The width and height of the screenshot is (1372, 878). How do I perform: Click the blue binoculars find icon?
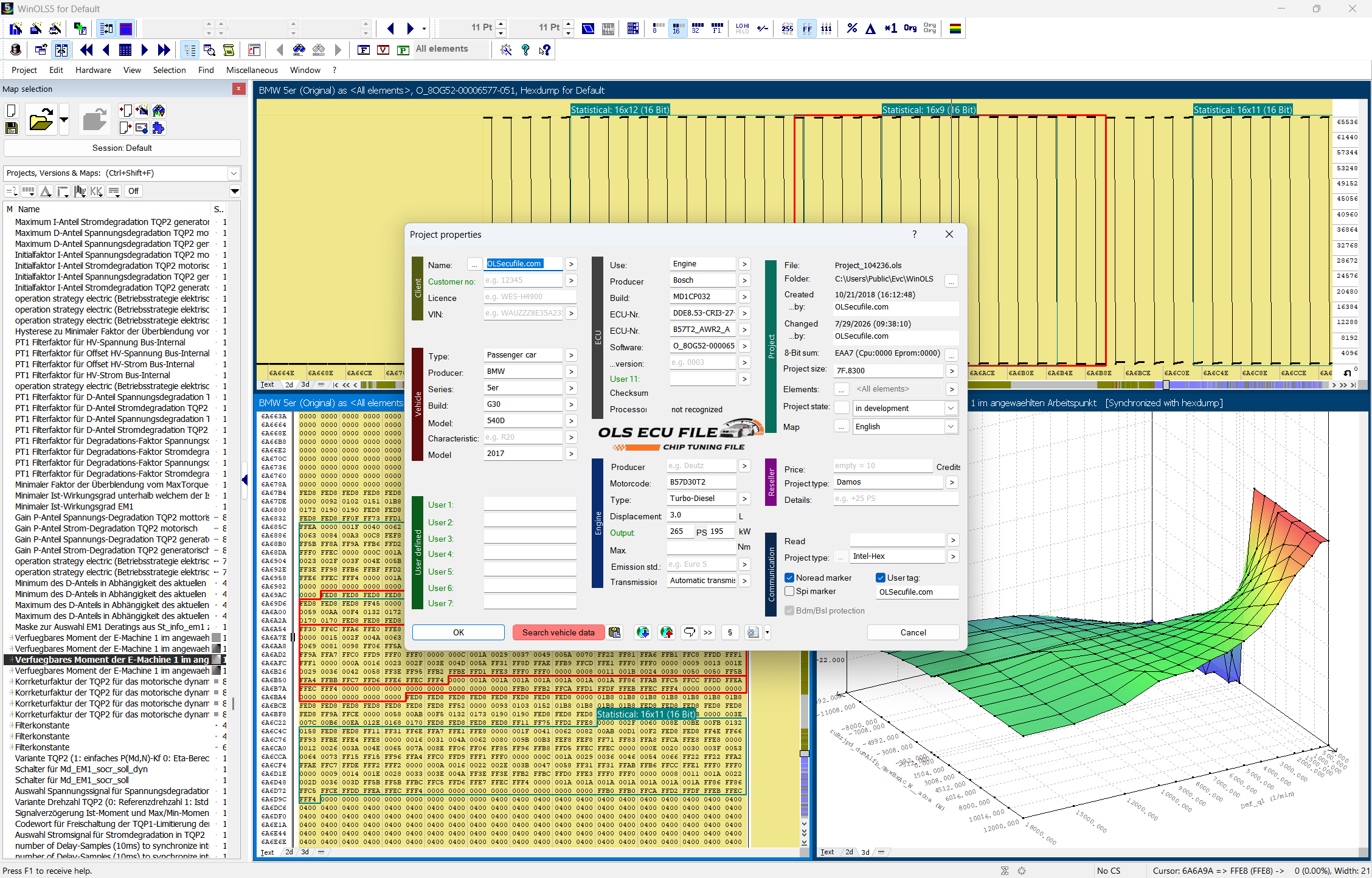click(x=299, y=50)
